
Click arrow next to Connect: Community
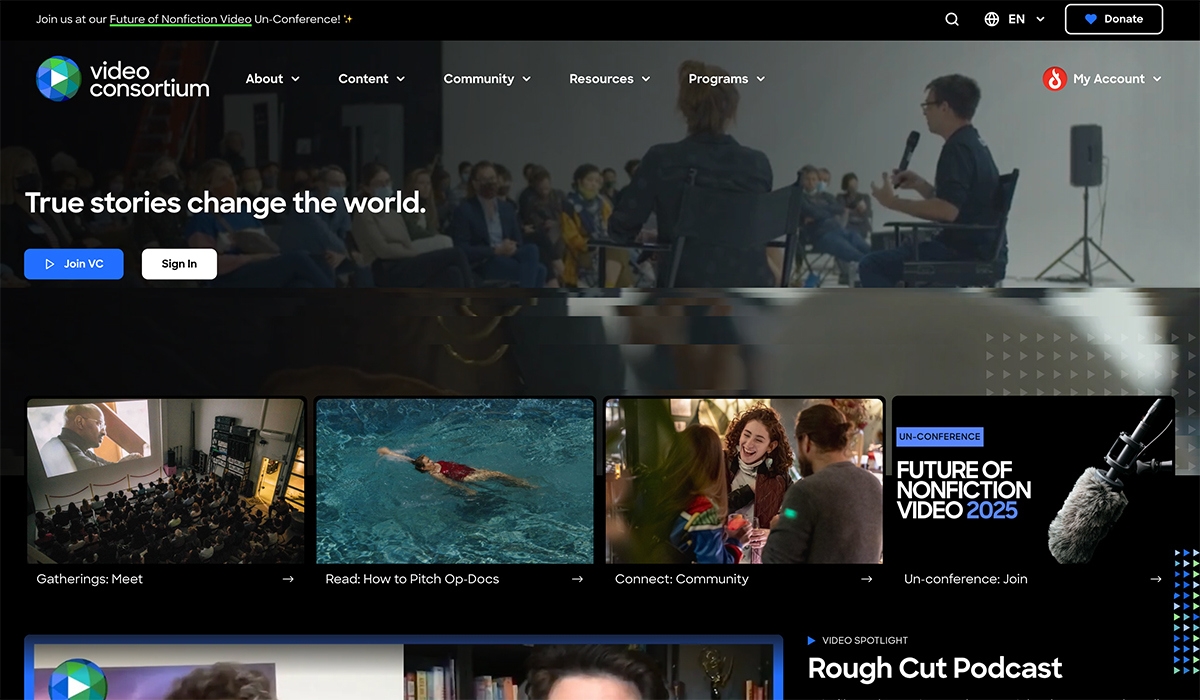866,579
